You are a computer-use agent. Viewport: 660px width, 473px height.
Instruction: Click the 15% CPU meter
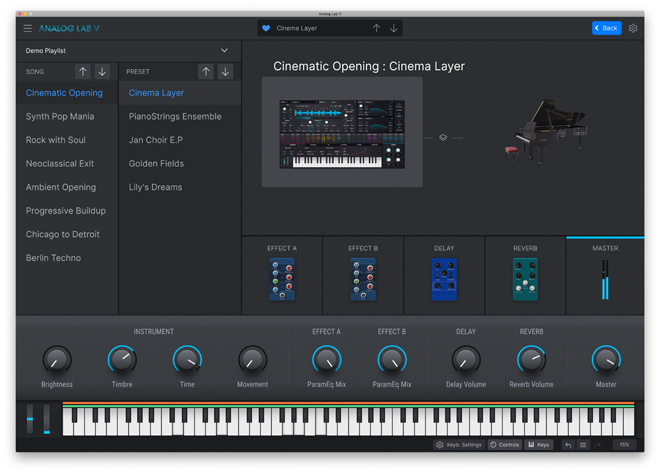click(624, 445)
